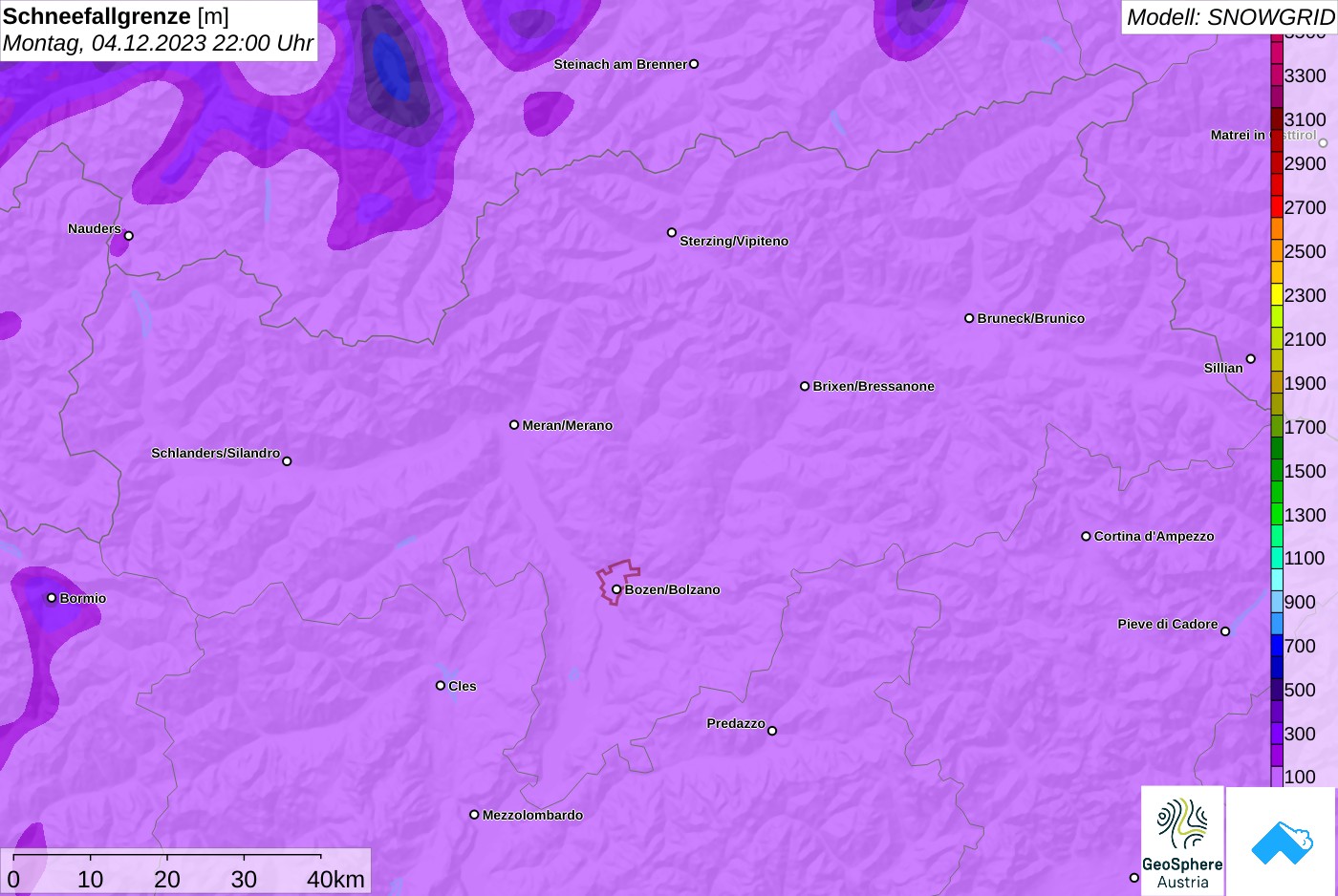Click the Nauders location marker dot
This screenshot has height=896, width=1338.
(129, 236)
